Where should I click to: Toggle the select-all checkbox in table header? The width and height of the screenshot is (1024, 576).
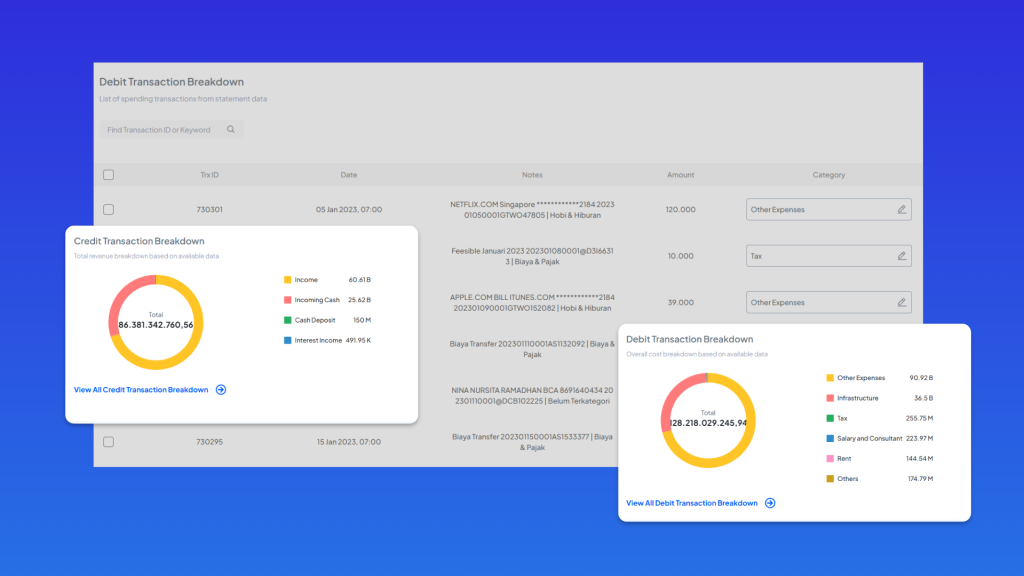(x=108, y=175)
